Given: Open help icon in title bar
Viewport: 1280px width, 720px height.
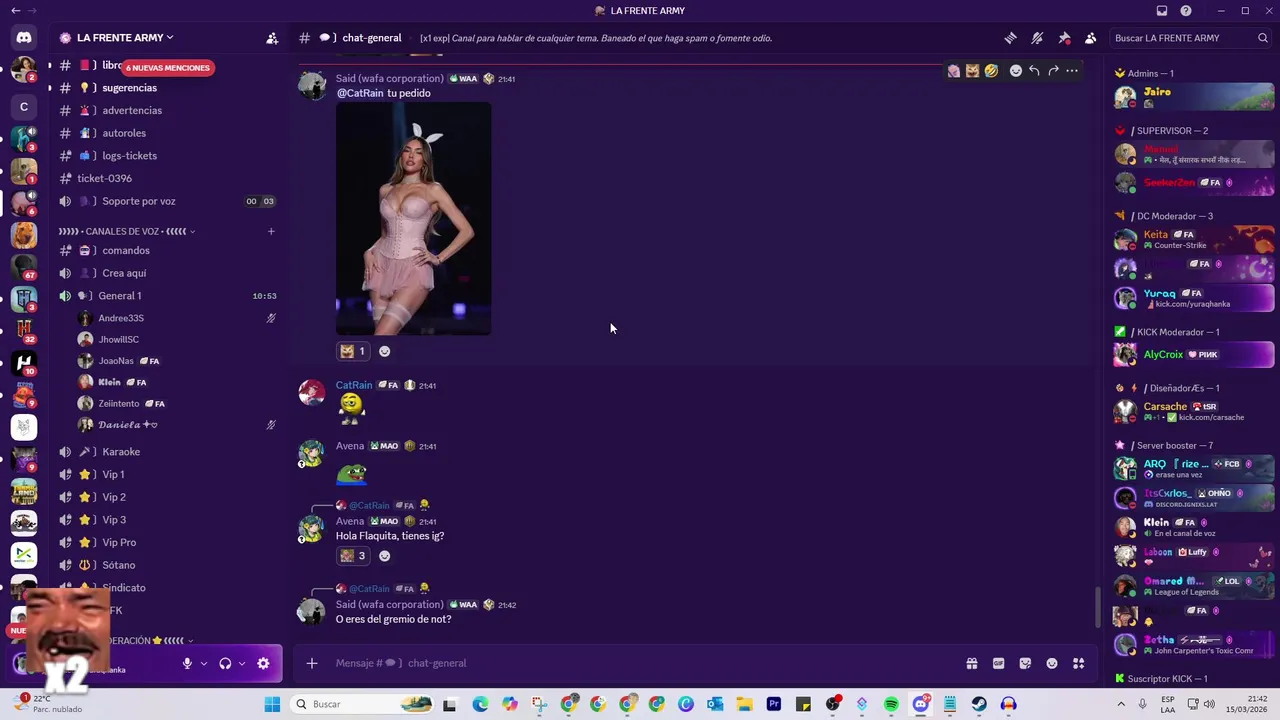Looking at the screenshot, I should (x=1186, y=11).
